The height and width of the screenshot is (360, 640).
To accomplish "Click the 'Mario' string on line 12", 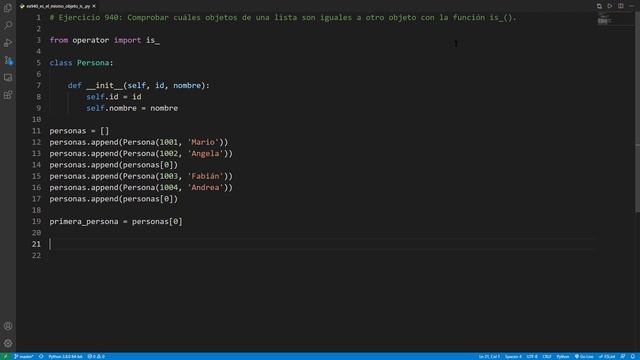I will [x=203, y=142].
